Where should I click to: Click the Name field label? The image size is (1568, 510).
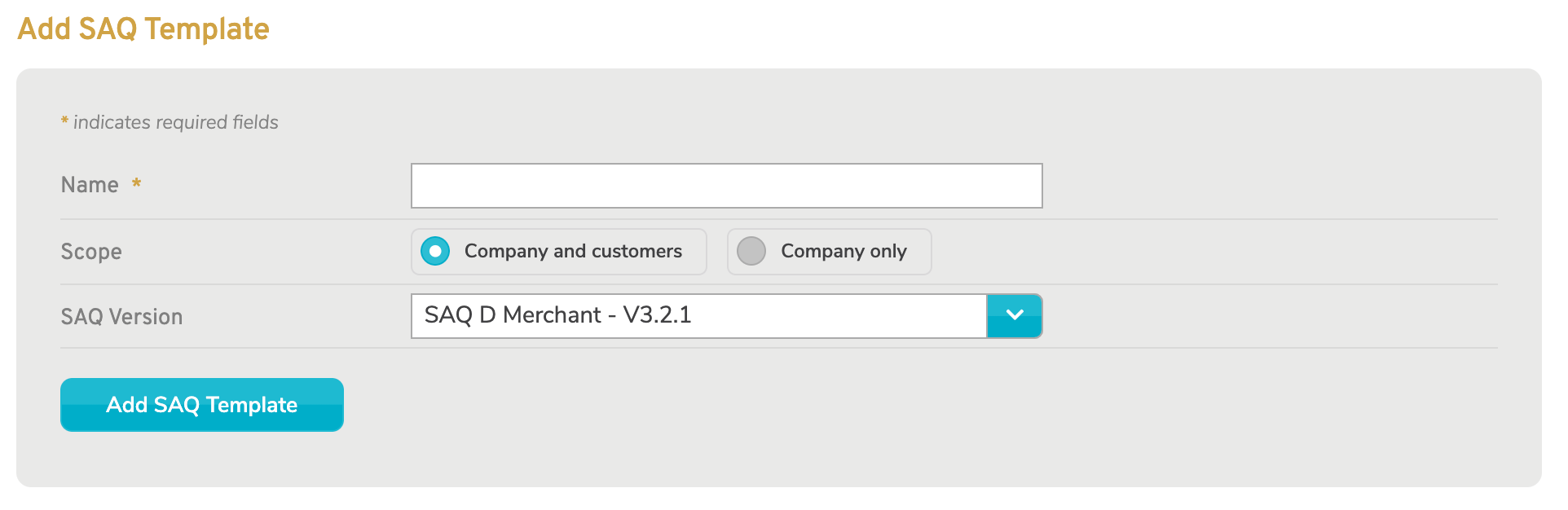point(90,185)
